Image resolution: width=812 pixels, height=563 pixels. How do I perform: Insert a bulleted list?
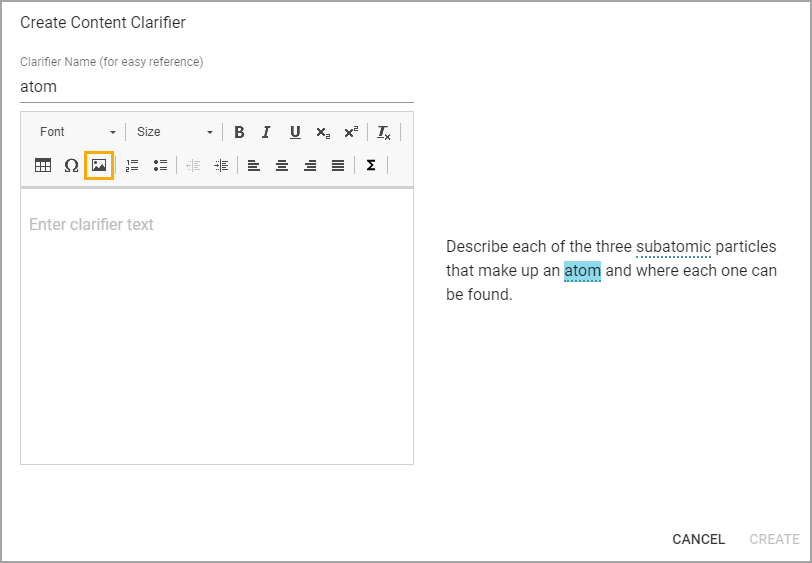point(160,165)
